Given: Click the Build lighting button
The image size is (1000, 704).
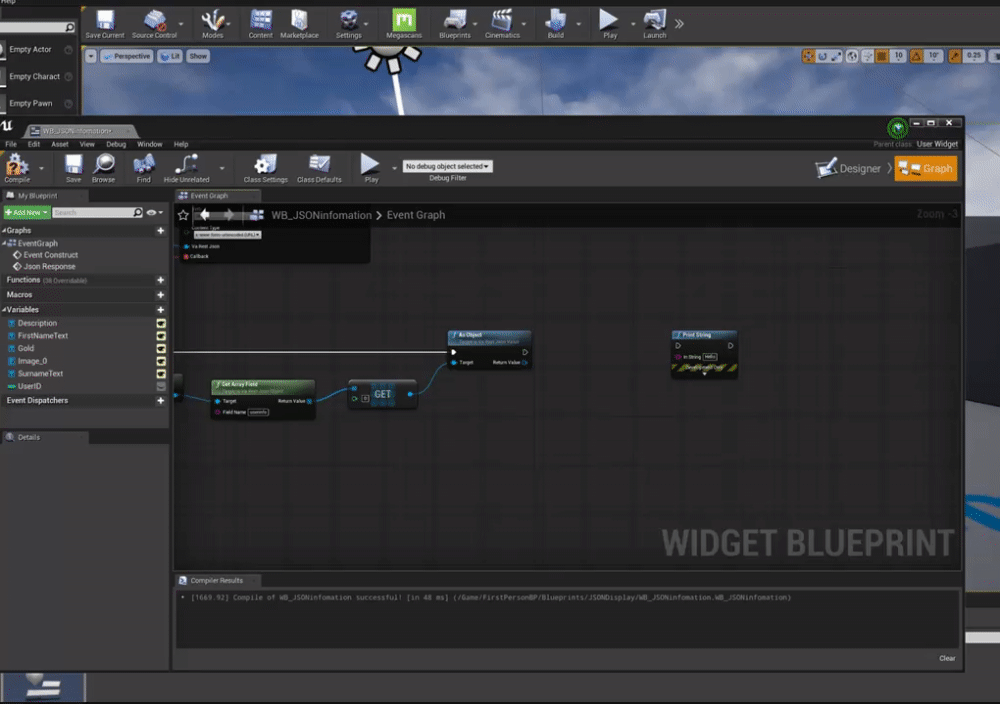Looking at the screenshot, I should point(555,24).
